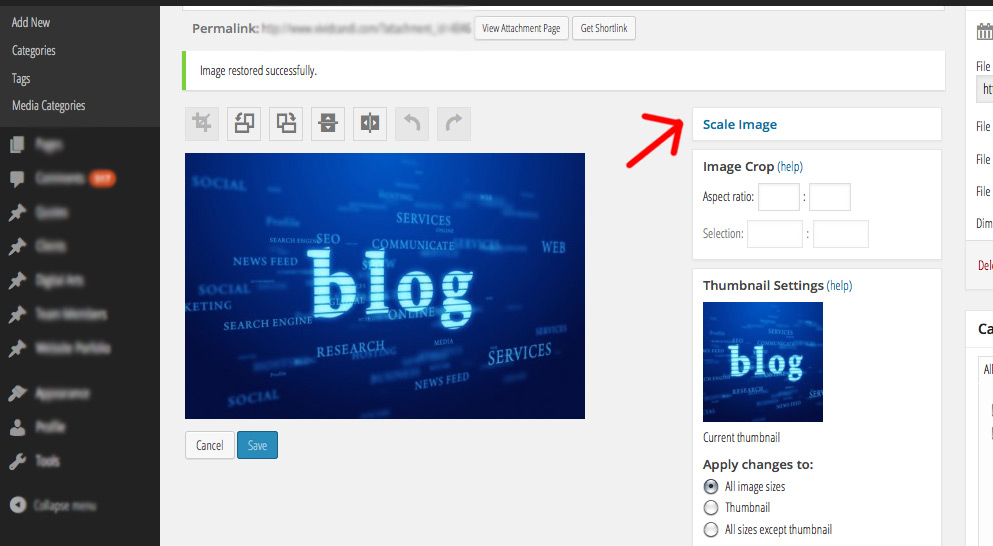Rotate the image counter-clockwise
This screenshot has height=546, width=993.
tap(244, 123)
